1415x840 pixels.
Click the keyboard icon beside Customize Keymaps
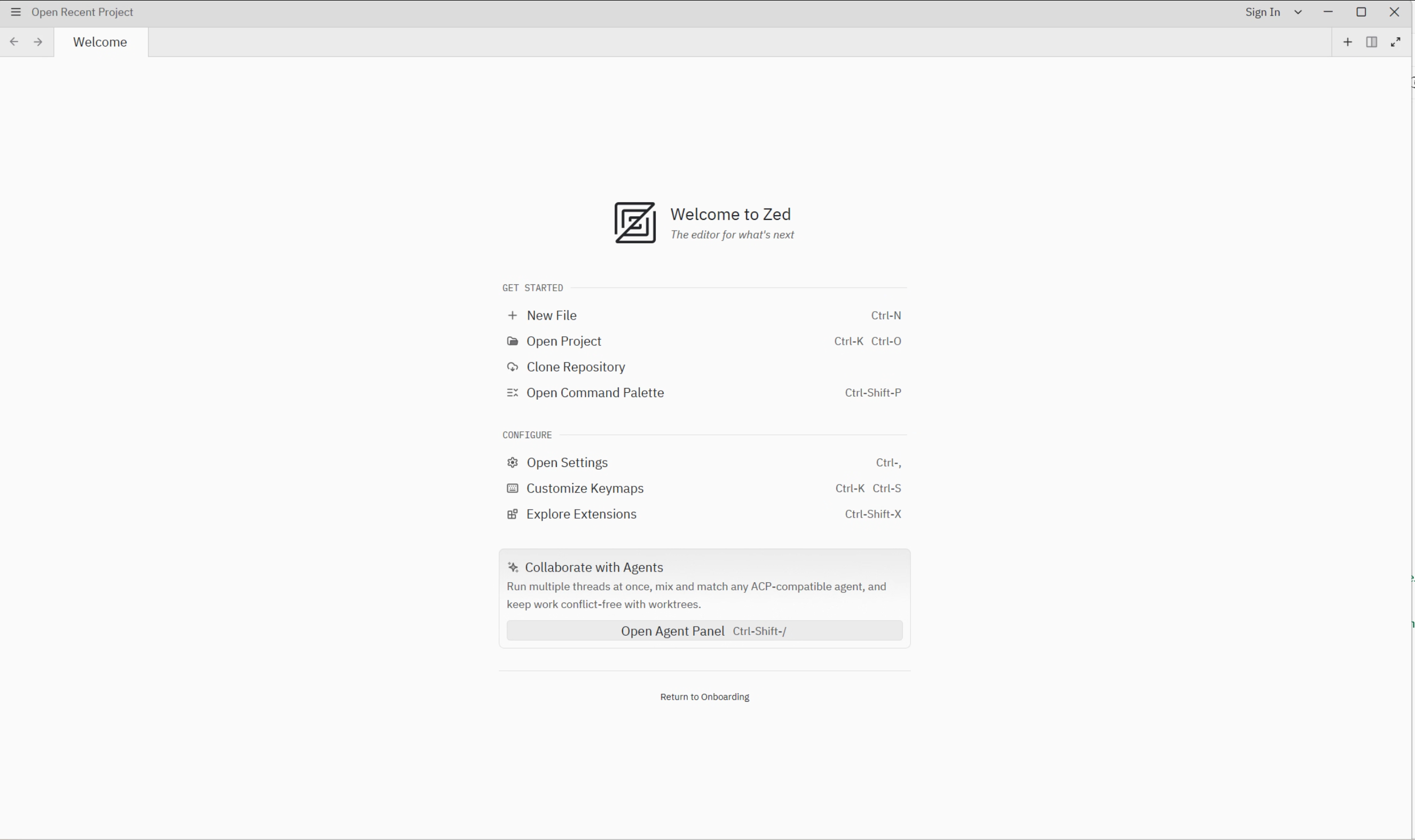pyautogui.click(x=513, y=488)
